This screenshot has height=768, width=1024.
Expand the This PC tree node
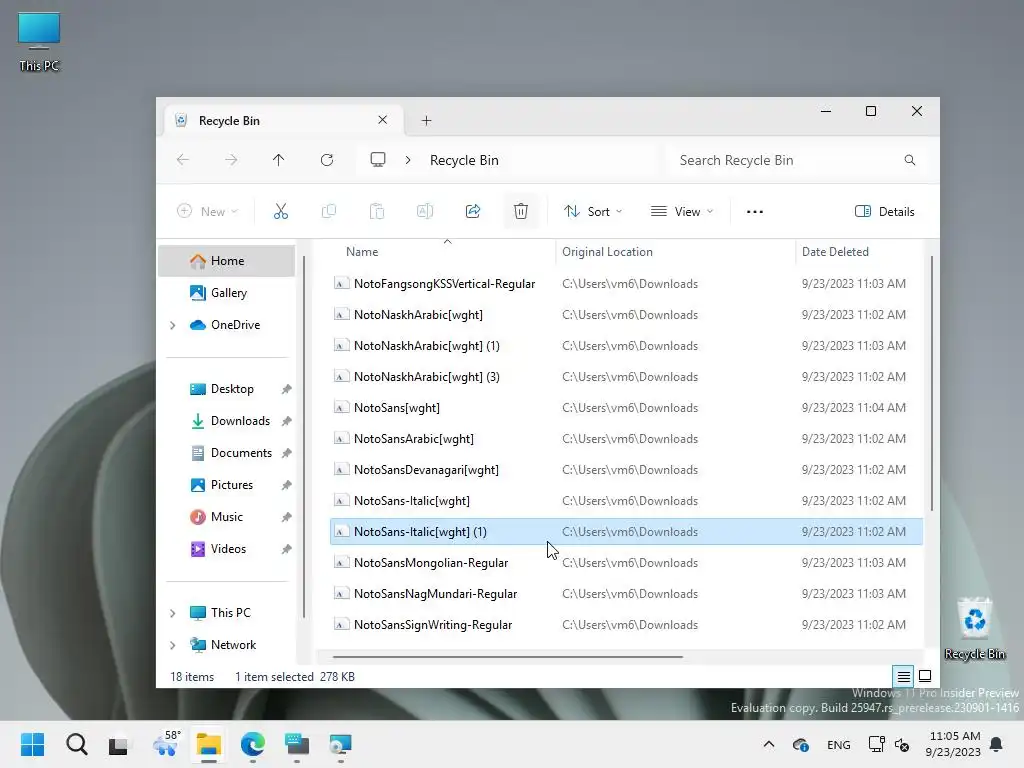tap(172, 613)
